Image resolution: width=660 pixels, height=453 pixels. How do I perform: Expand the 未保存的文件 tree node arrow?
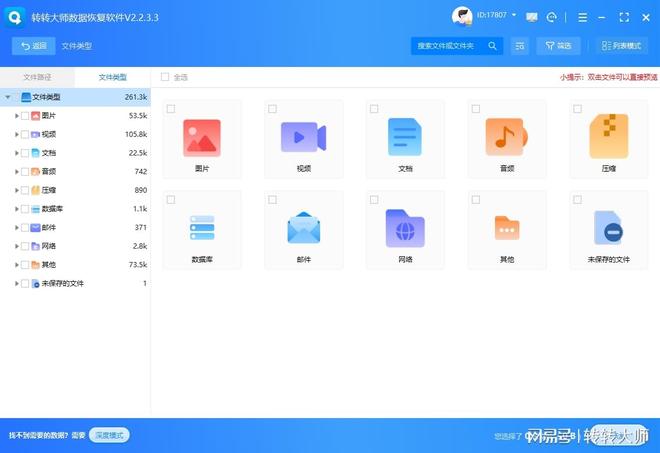(16, 283)
